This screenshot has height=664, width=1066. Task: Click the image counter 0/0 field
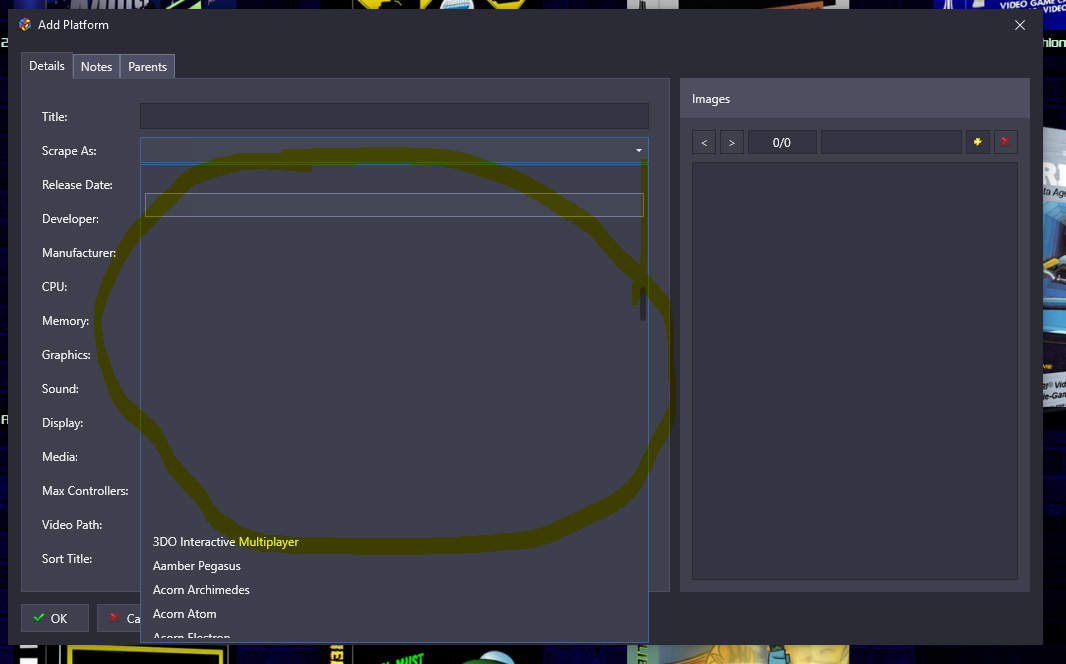tap(782, 143)
